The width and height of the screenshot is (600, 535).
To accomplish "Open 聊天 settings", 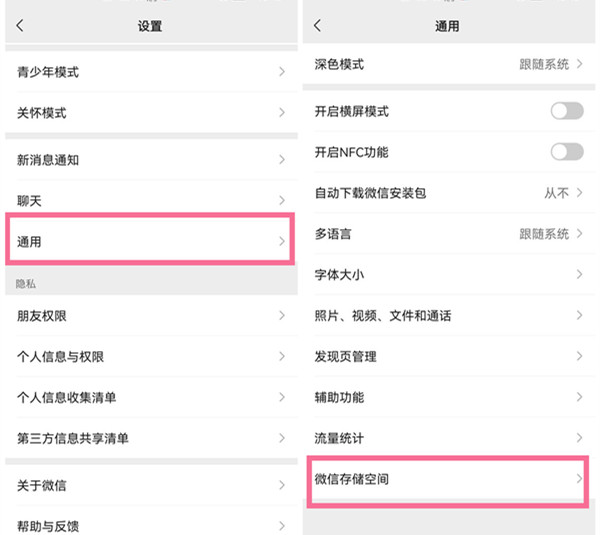I will pyautogui.click(x=151, y=200).
